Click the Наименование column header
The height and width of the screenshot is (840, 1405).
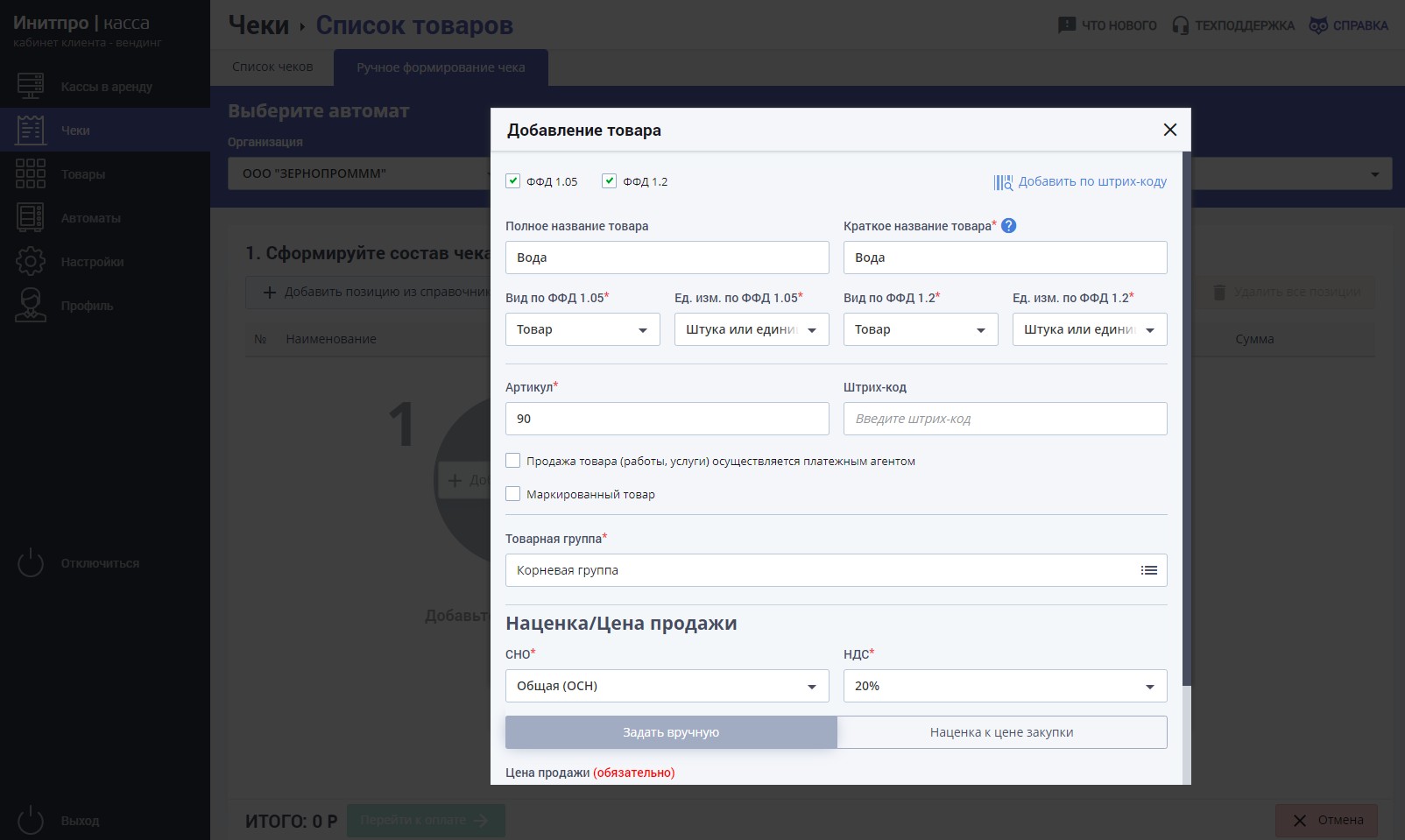pyautogui.click(x=331, y=339)
